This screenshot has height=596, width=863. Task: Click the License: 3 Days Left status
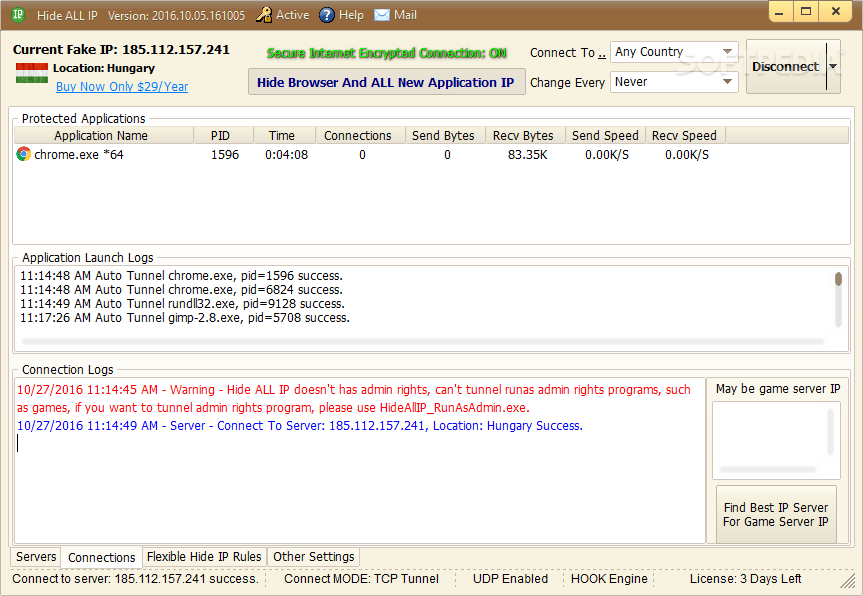coord(745,579)
